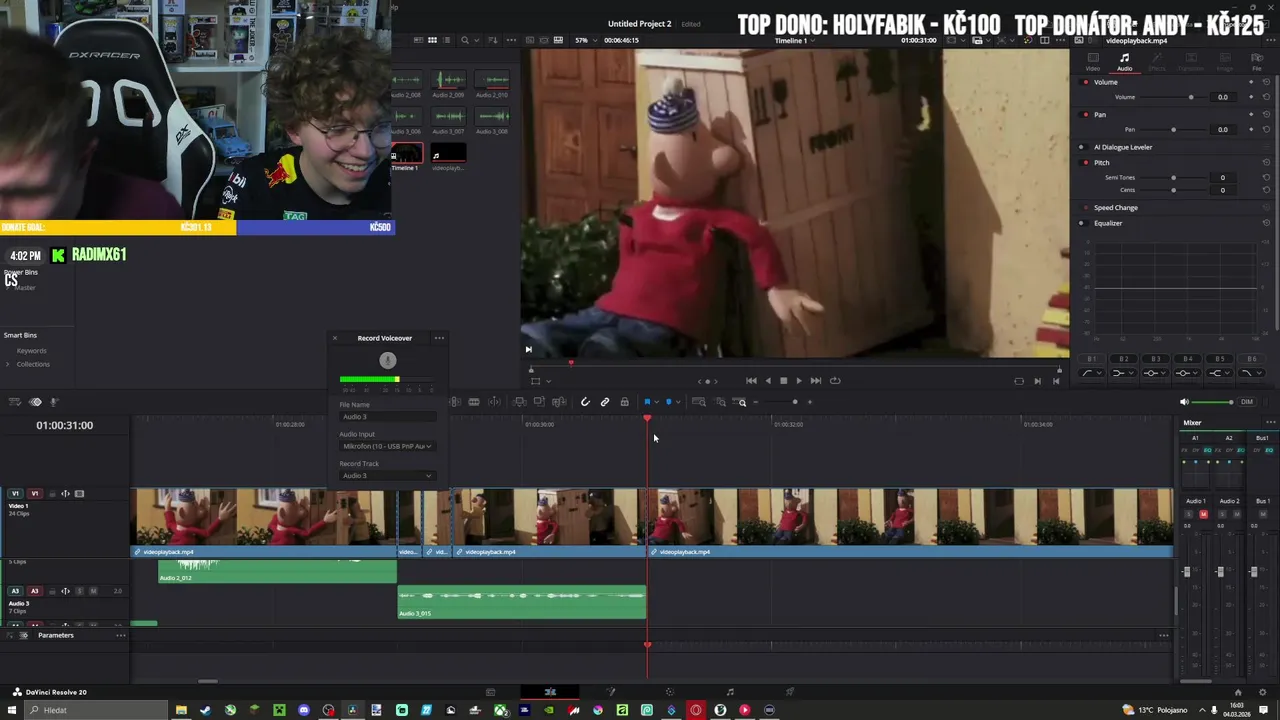Toggle linked selection chain icon
1280x720 pixels.
pyautogui.click(x=605, y=402)
